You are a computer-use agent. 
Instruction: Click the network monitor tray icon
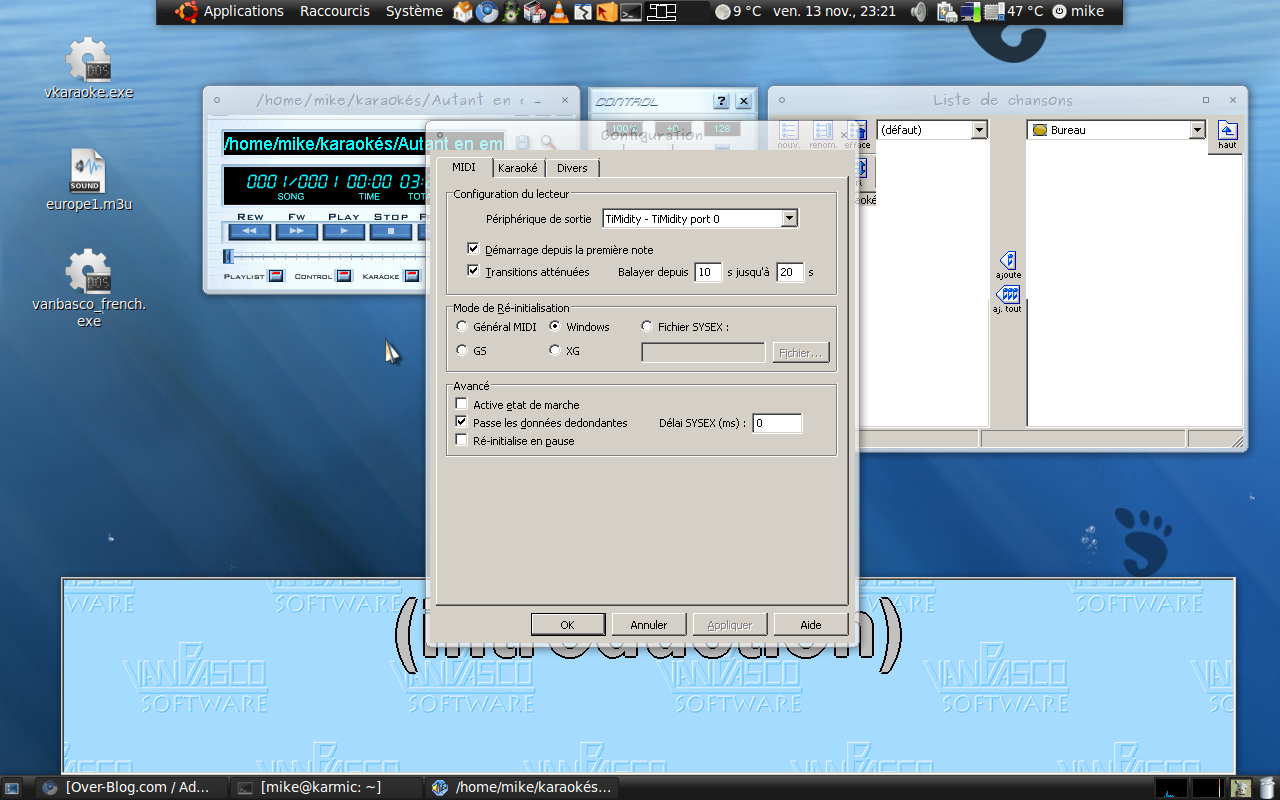970,12
